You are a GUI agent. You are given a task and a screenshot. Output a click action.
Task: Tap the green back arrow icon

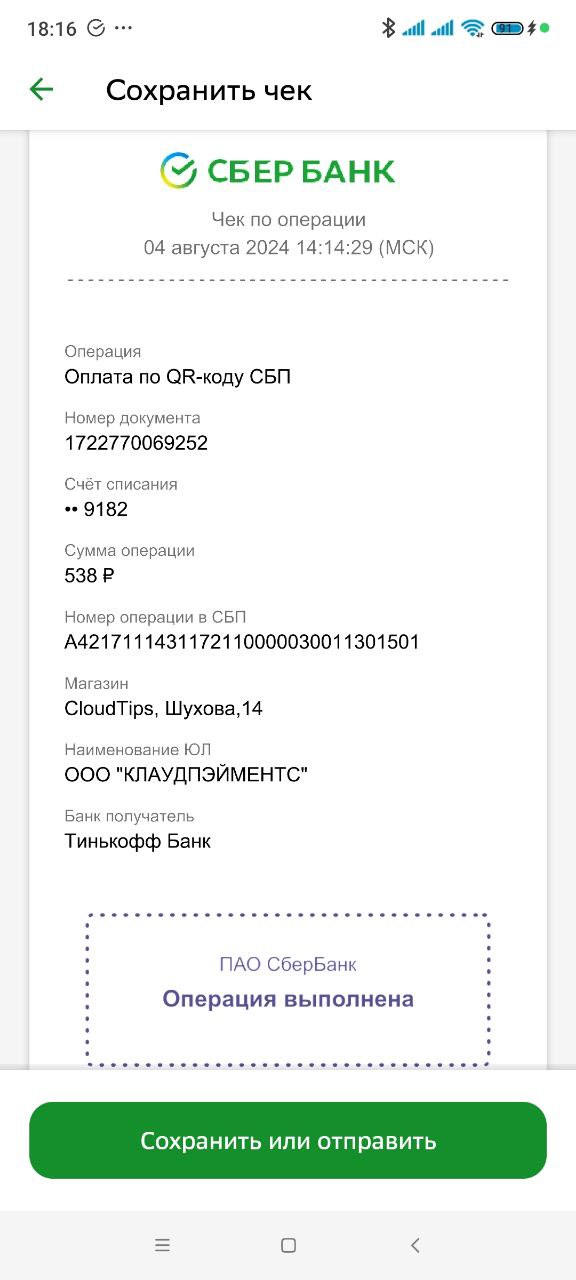pos(41,90)
